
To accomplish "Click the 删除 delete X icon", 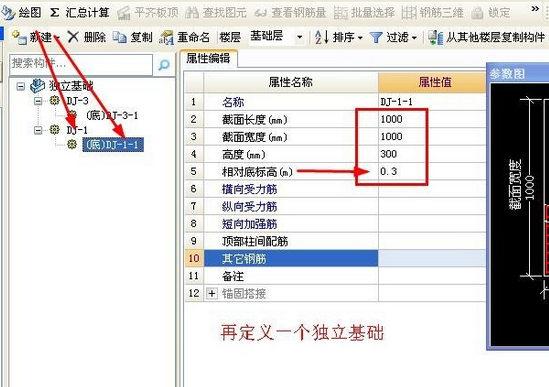I will [x=73, y=37].
